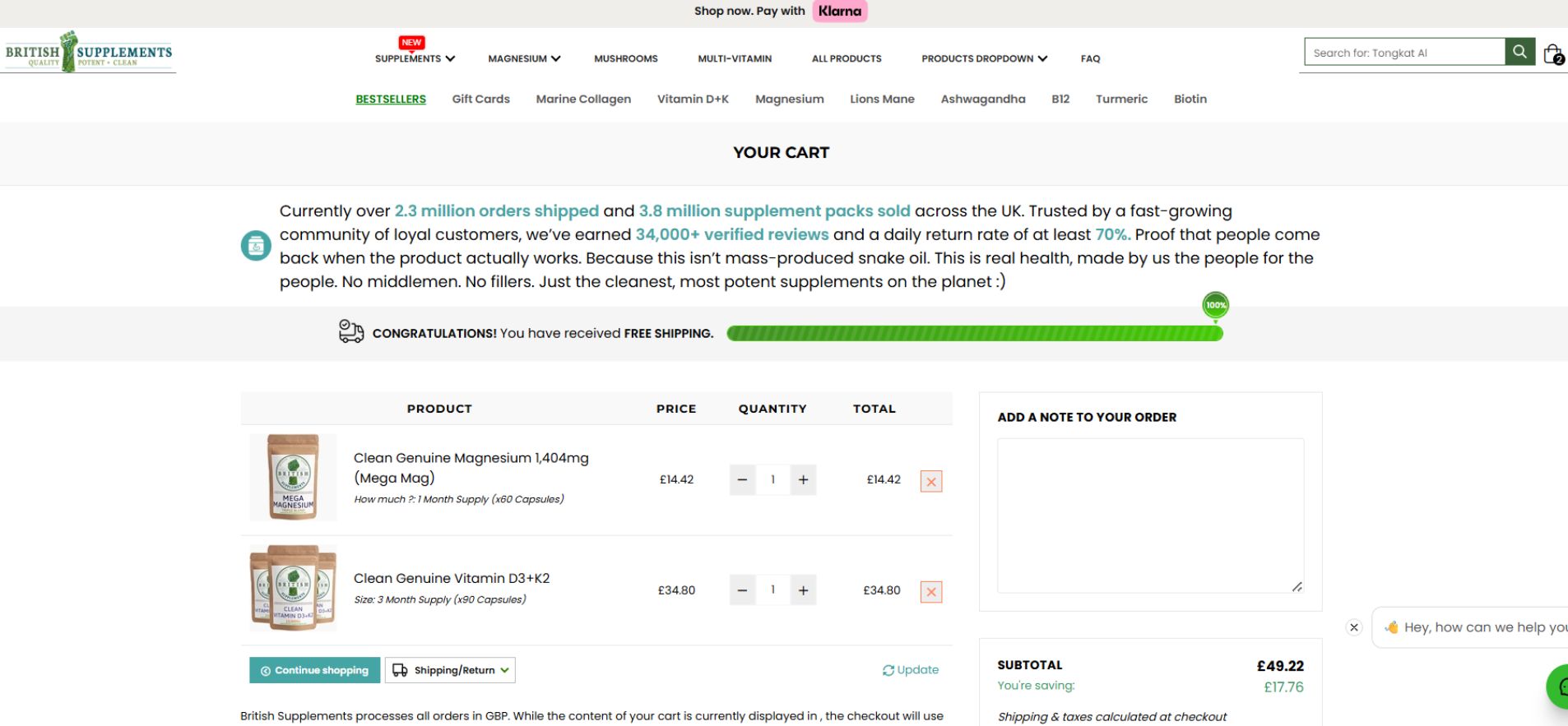Go to B12
This screenshot has width=1568, height=726.
(x=1060, y=99)
